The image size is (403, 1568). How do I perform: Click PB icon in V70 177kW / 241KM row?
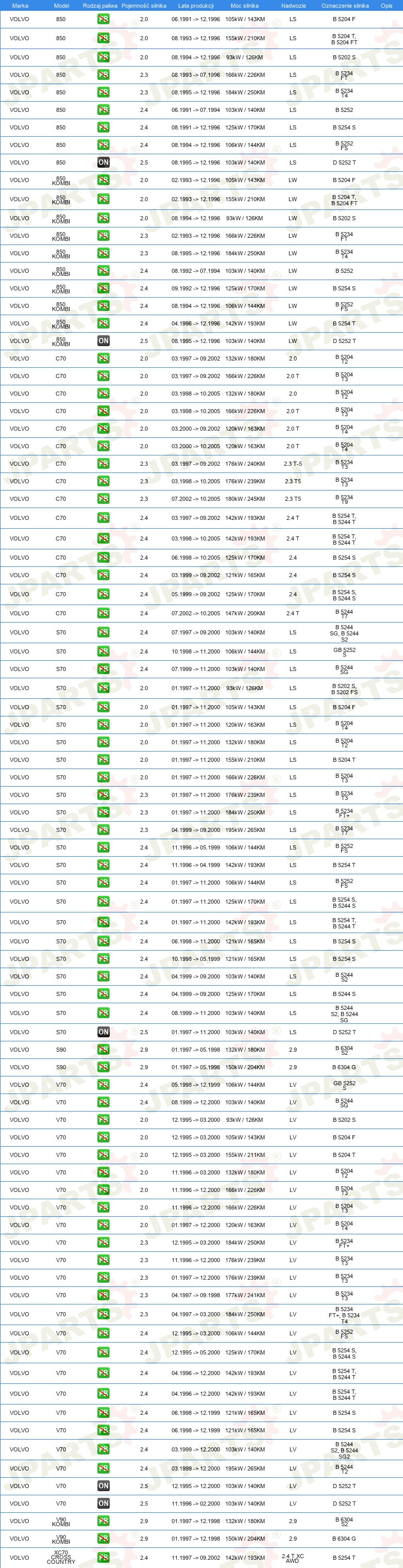pyautogui.click(x=104, y=1295)
